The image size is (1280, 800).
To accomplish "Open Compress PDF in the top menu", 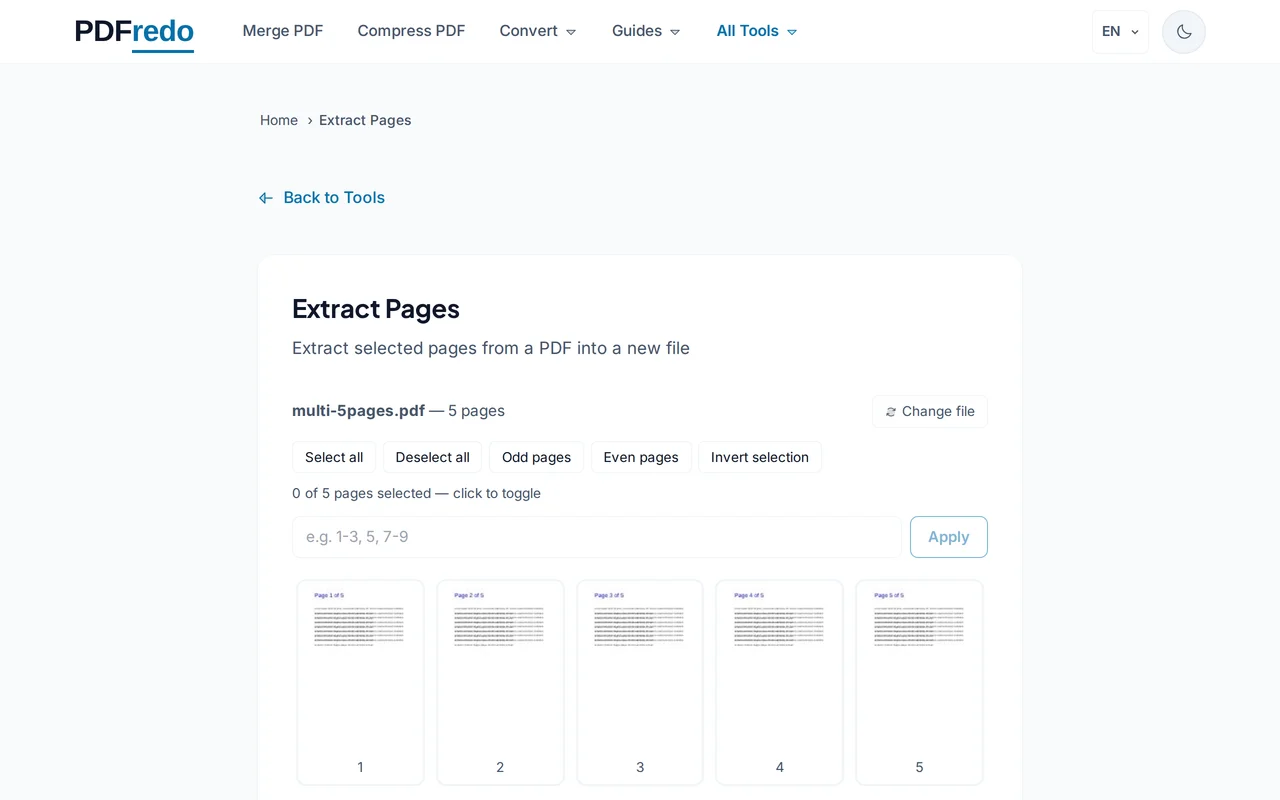I will [411, 31].
